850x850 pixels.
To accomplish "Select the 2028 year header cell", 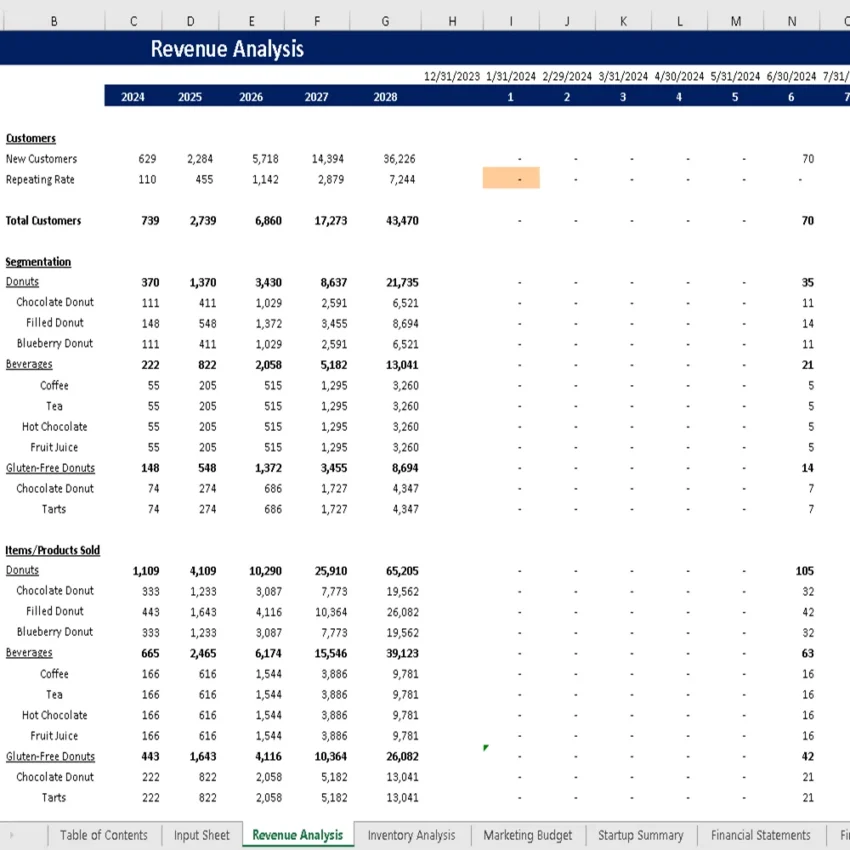I will 385,96.
